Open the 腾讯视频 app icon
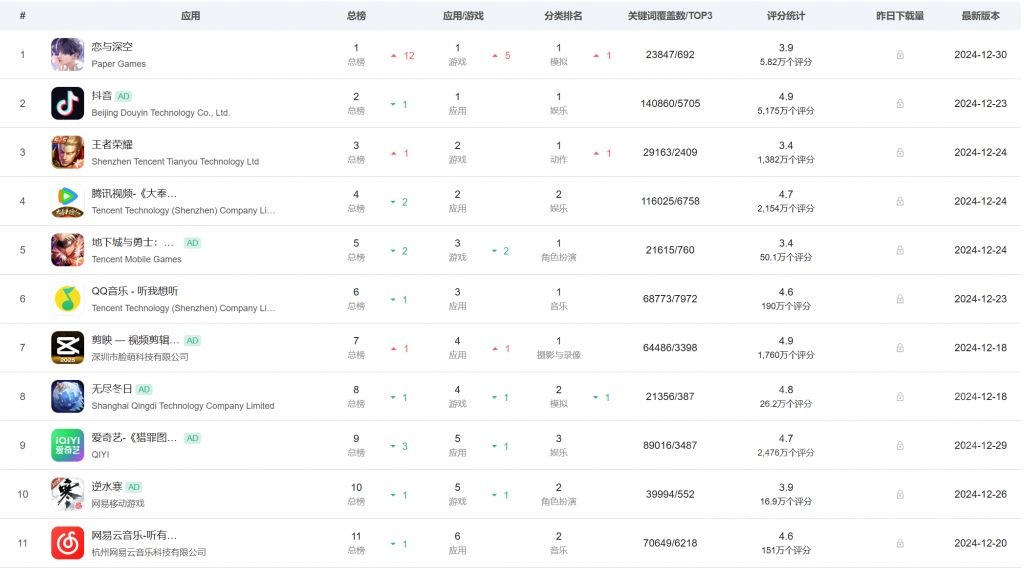Screen dimensions: 1024x571 (67, 201)
